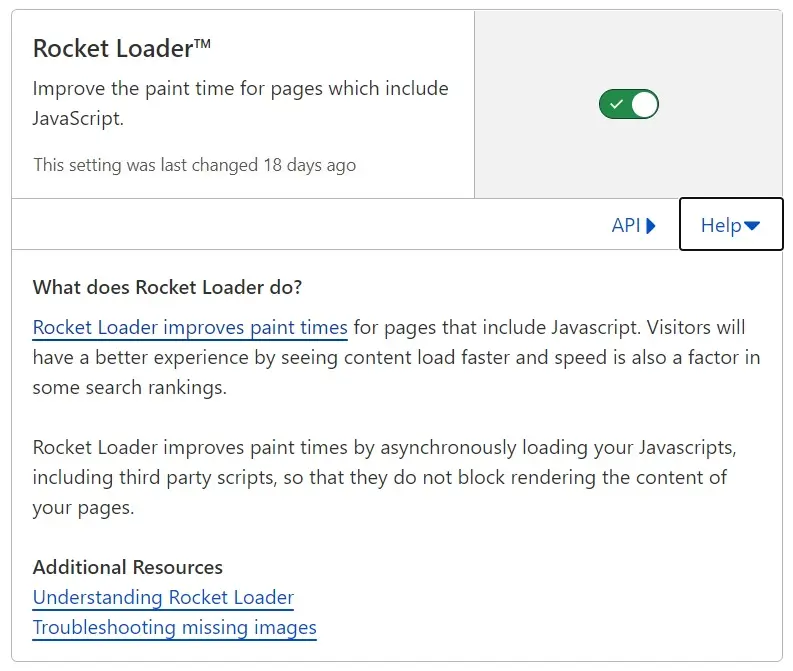Viewport: 793px width, 671px height.
Task: Disable the Rocket Loader toggle switch
Action: point(628,104)
